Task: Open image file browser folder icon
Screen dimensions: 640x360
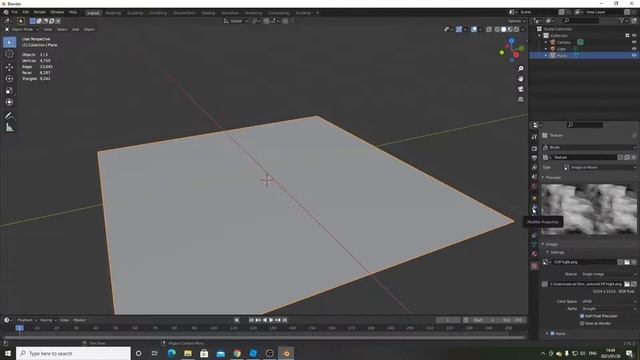Action: point(627,284)
